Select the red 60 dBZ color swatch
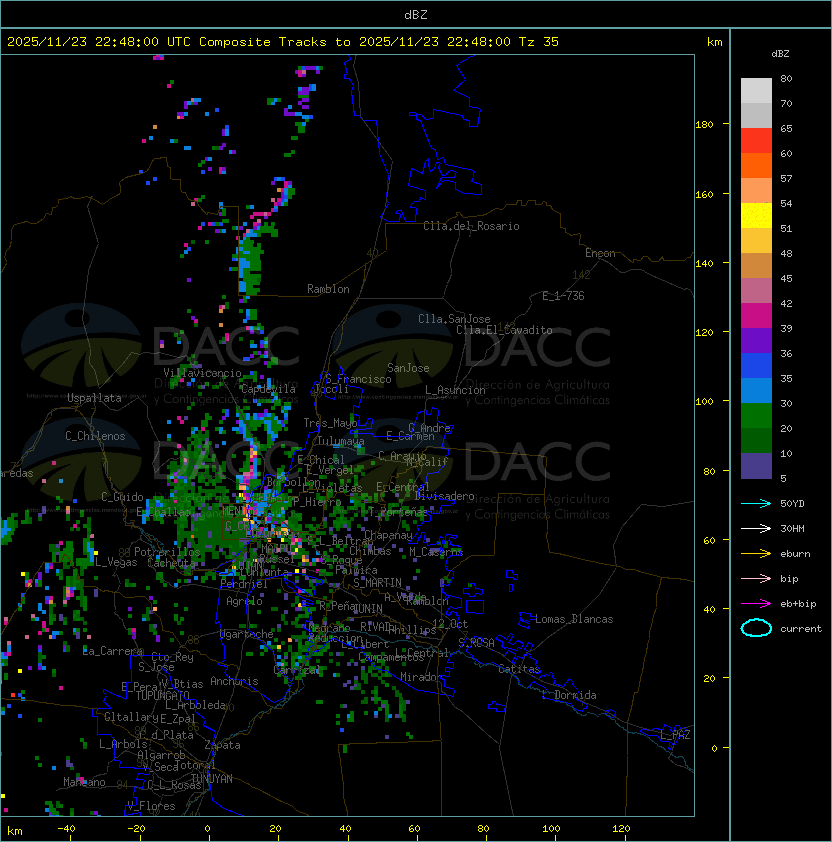Viewport: 832px width, 842px height. (756, 141)
